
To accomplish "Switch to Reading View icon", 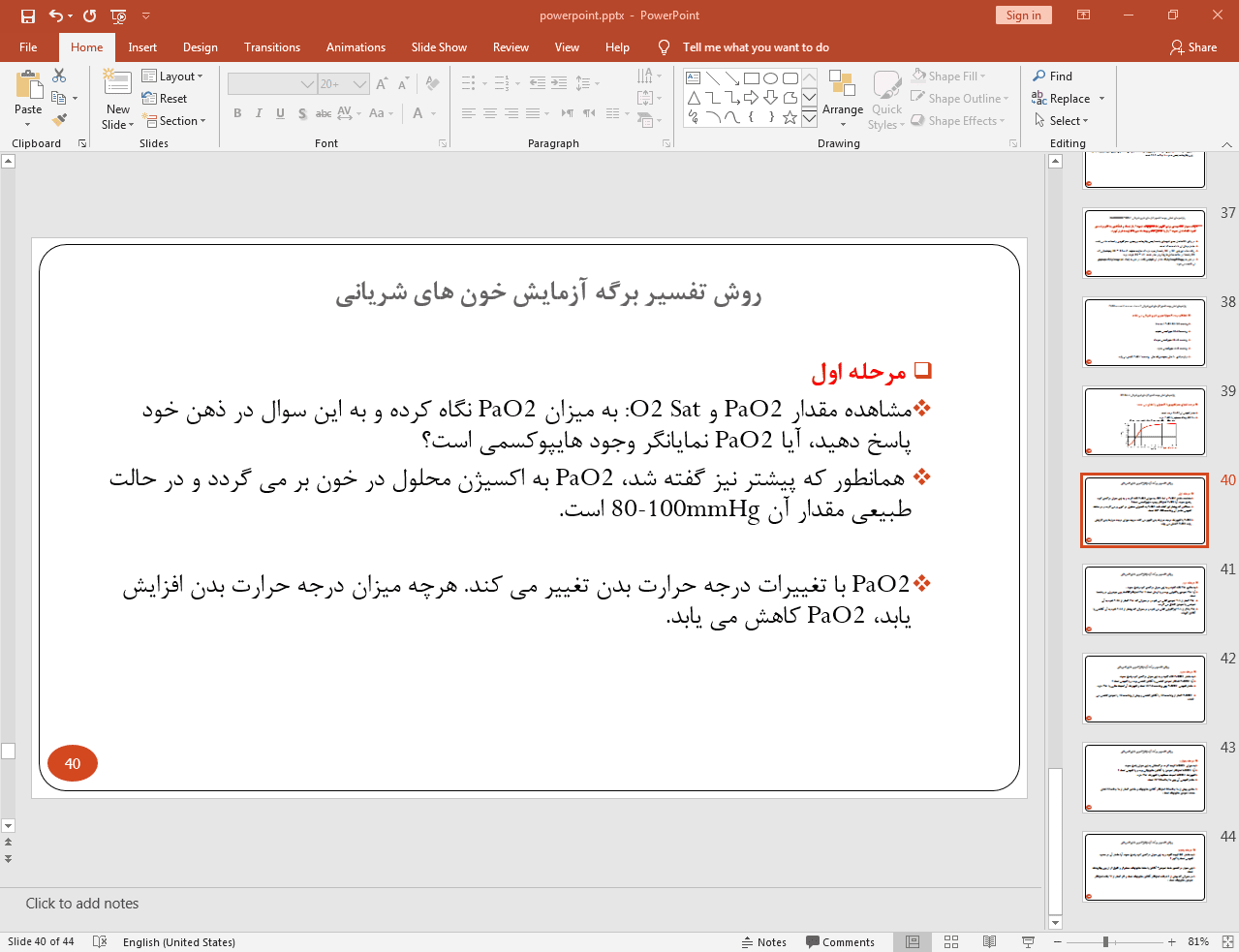I will [989, 941].
